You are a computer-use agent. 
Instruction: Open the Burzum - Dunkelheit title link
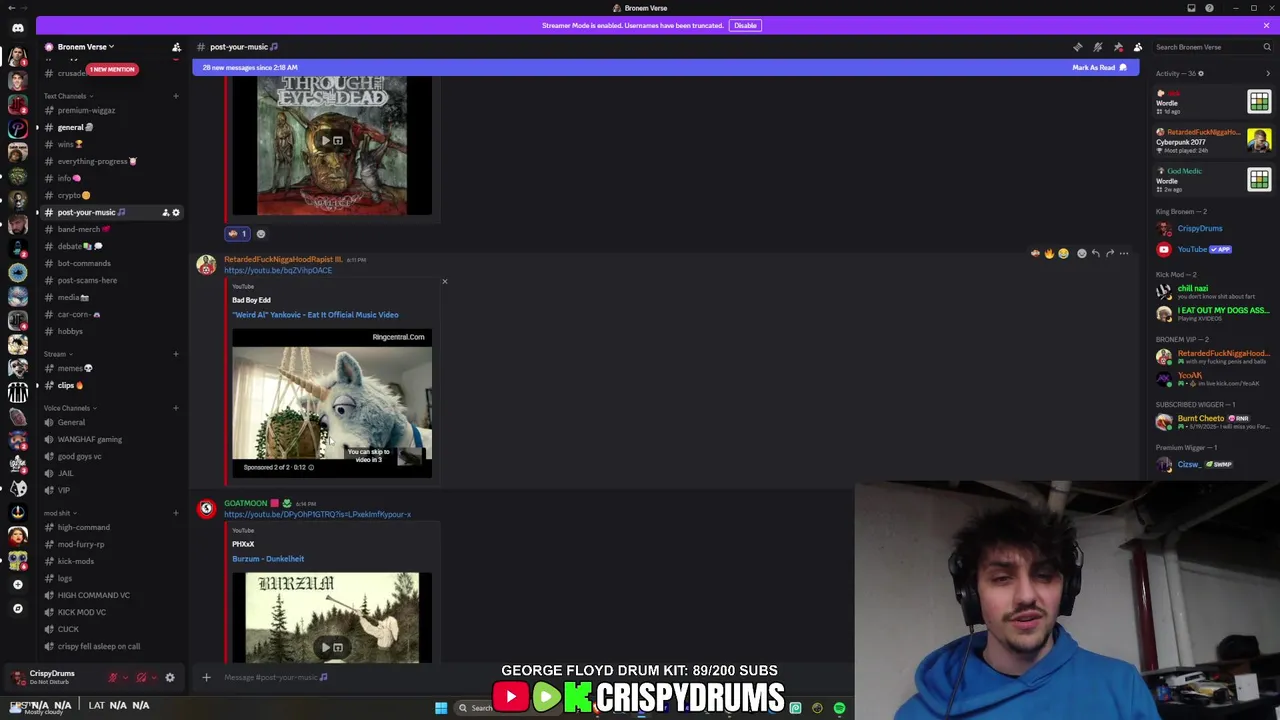(268, 559)
